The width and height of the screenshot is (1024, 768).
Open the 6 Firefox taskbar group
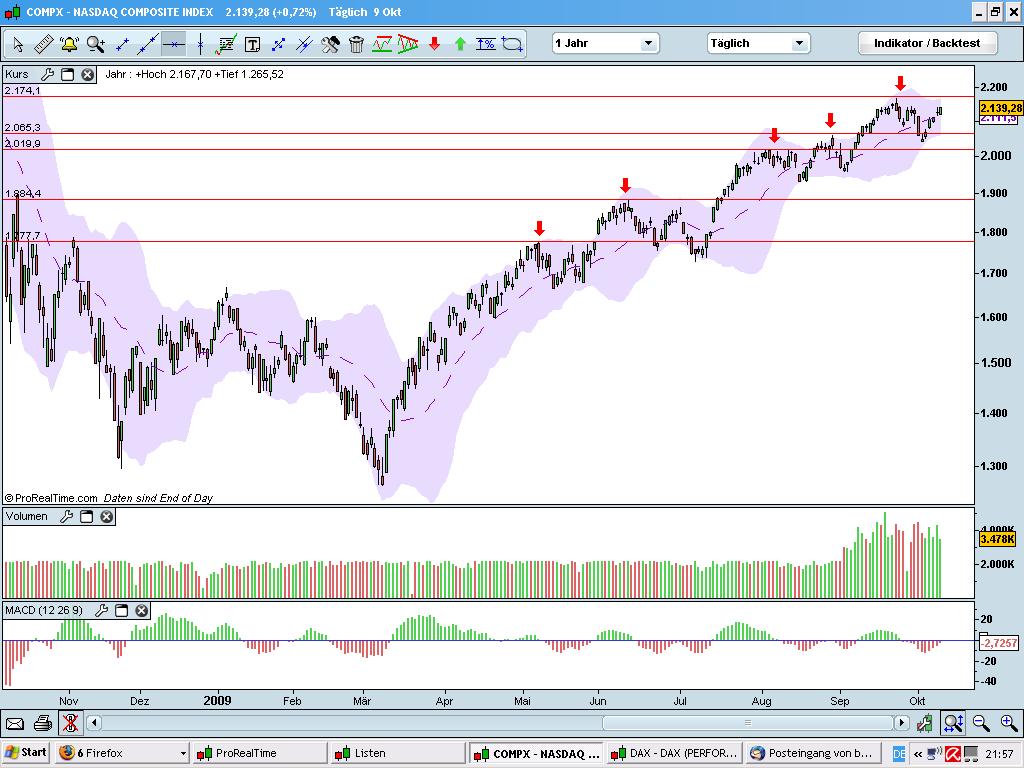pos(122,753)
